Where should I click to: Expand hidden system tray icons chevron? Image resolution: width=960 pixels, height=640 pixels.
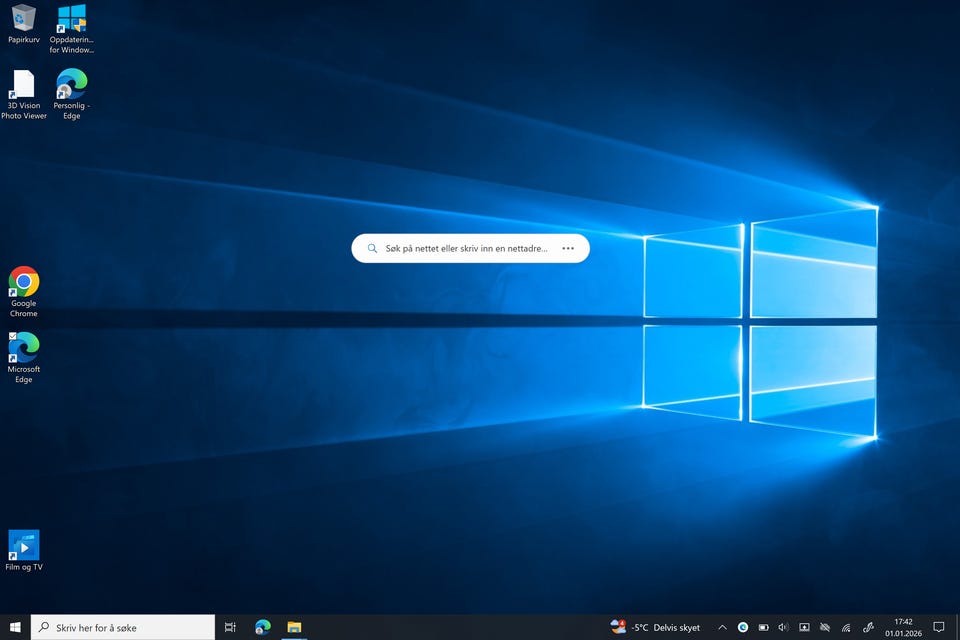(x=722, y=627)
